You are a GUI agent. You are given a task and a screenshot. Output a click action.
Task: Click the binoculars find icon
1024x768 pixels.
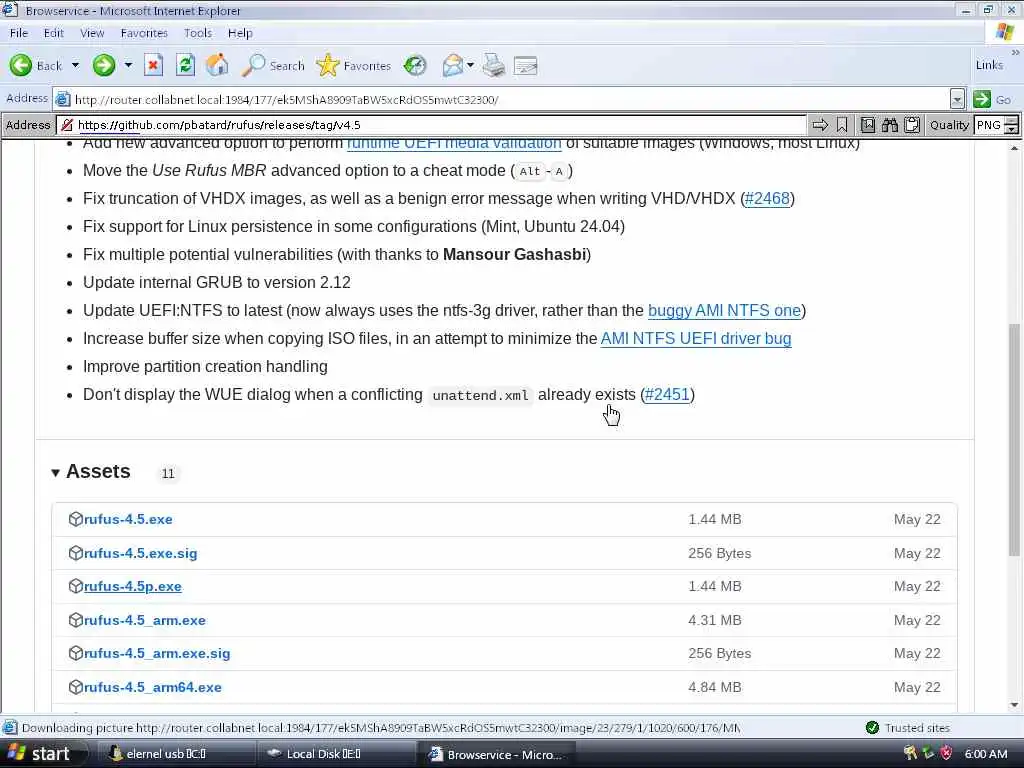pos(889,125)
